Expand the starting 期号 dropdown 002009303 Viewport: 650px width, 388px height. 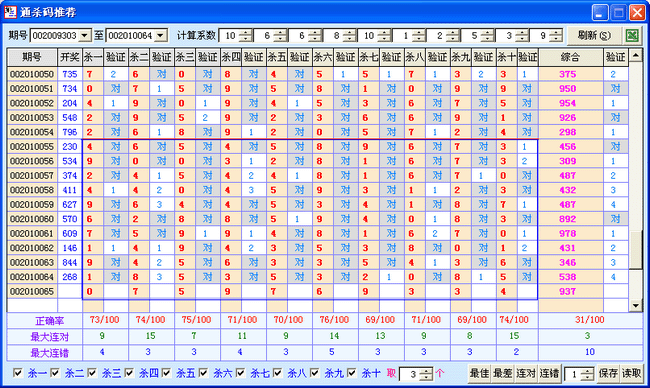coord(85,36)
